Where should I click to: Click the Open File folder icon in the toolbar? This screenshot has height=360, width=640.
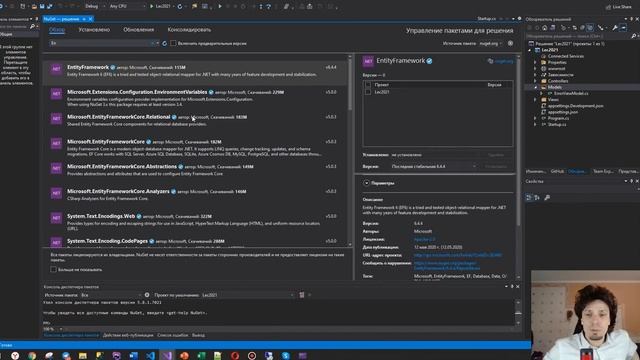(34, 7)
